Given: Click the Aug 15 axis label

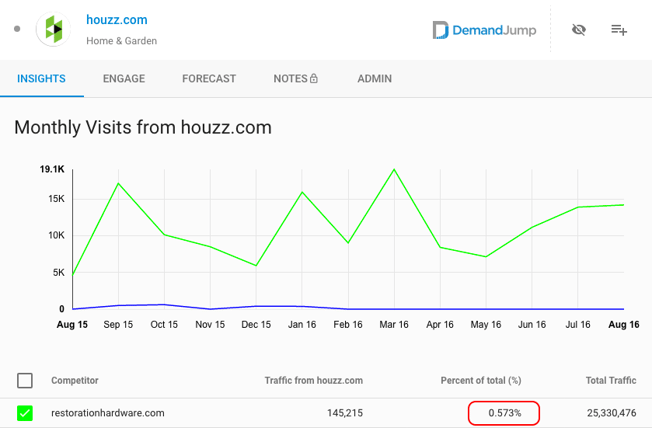Looking at the screenshot, I should pos(72,324).
